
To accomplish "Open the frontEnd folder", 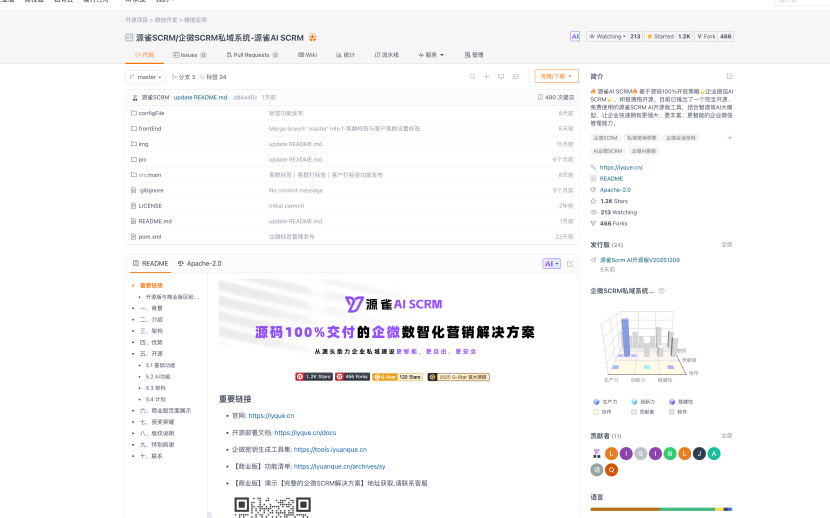I will click(x=150, y=129).
